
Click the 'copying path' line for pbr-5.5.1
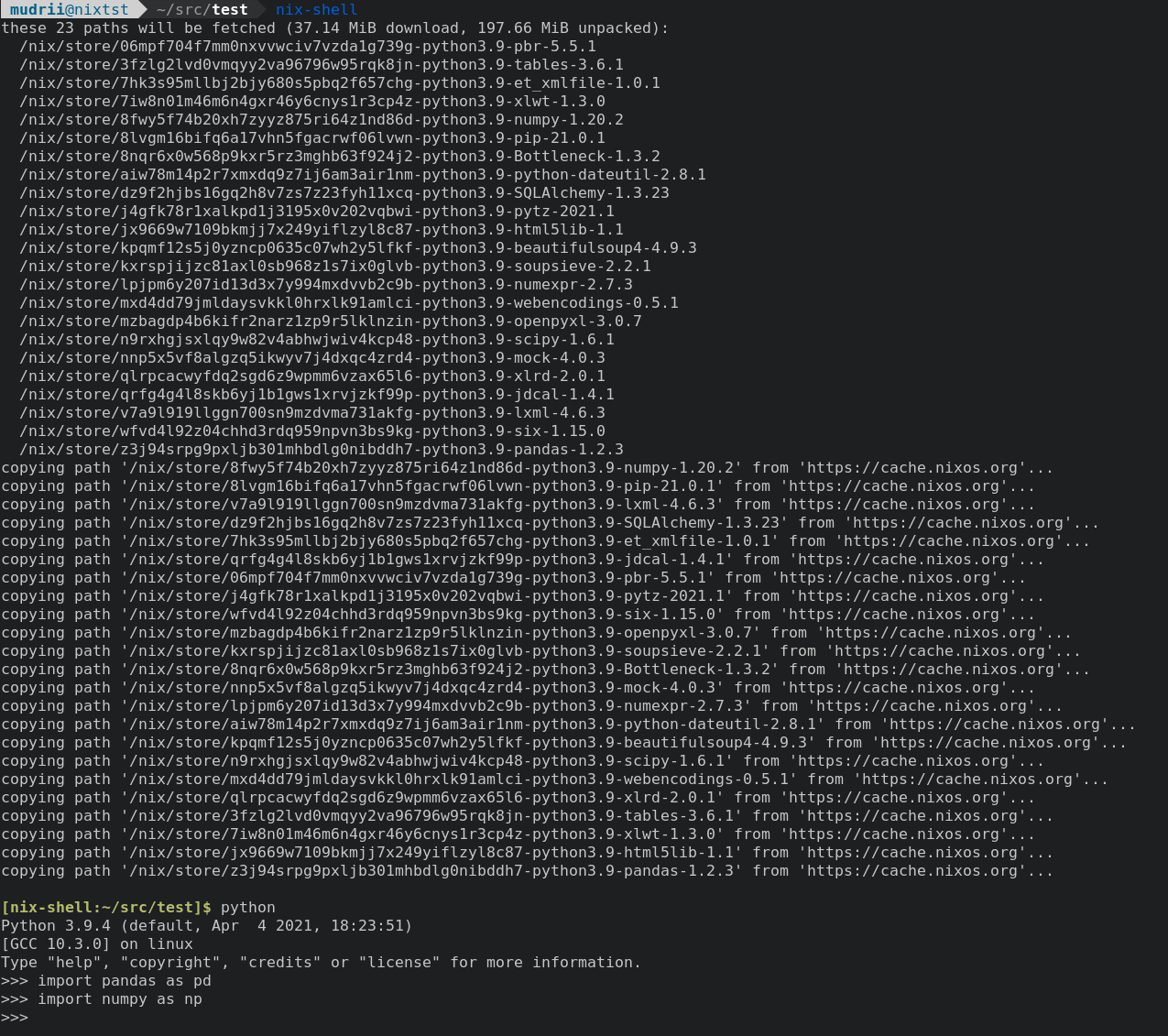[x=514, y=577]
